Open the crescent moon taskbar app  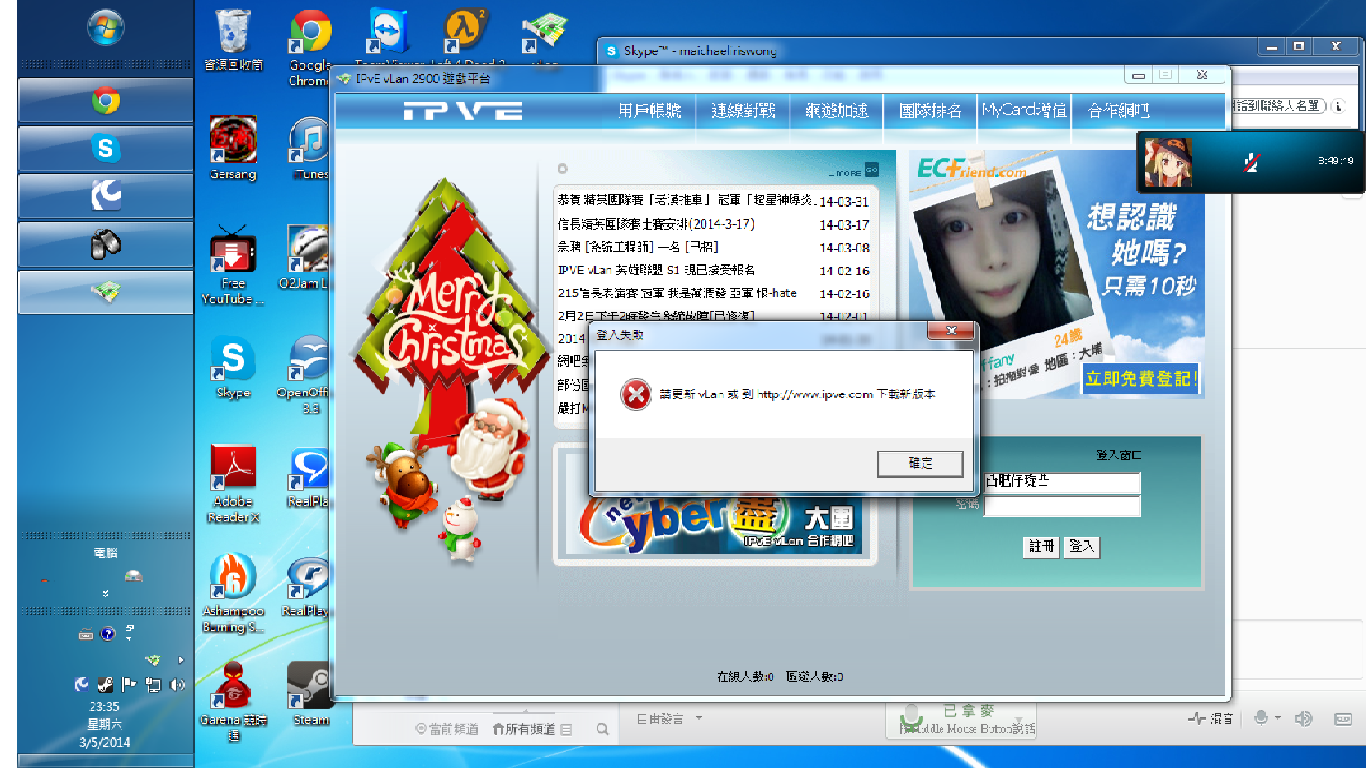click(106, 196)
